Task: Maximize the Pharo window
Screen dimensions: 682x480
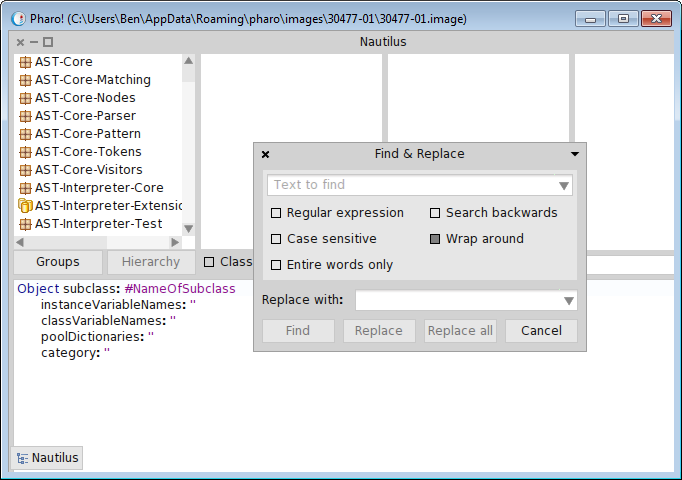Action: click(623, 19)
